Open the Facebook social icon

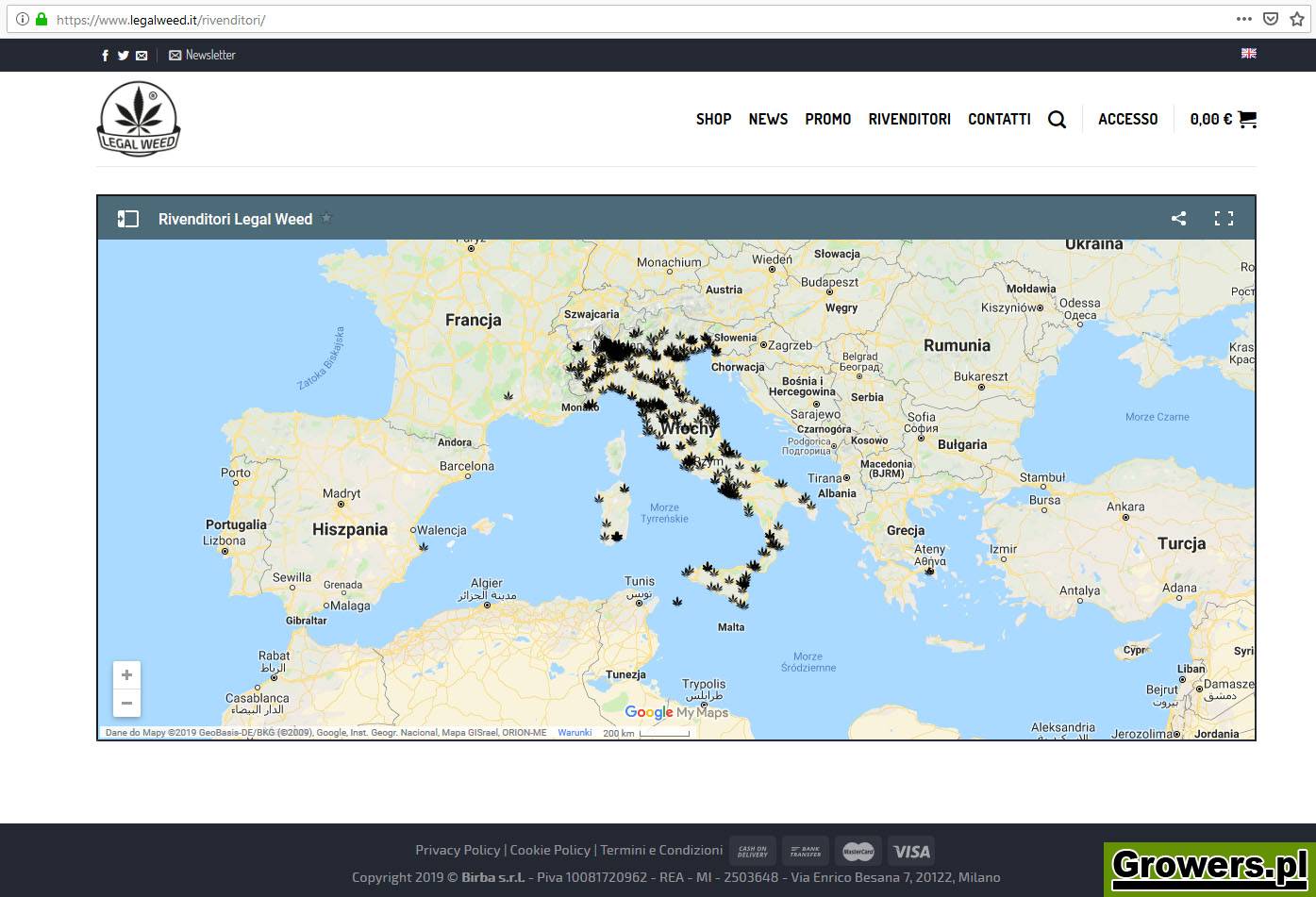[x=106, y=56]
